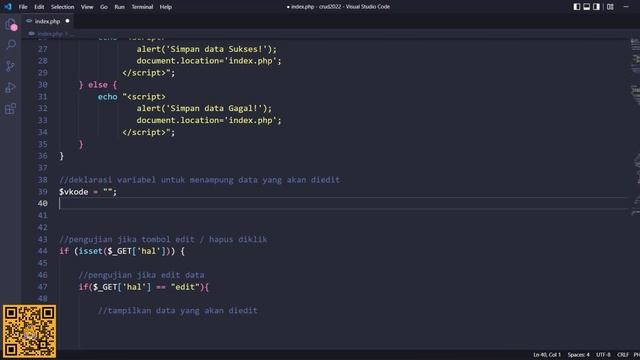Screen dimensions: 640x360
Task: Click "alert('Simpan data Gagal!');" text
Action: (x=204, y=108)
